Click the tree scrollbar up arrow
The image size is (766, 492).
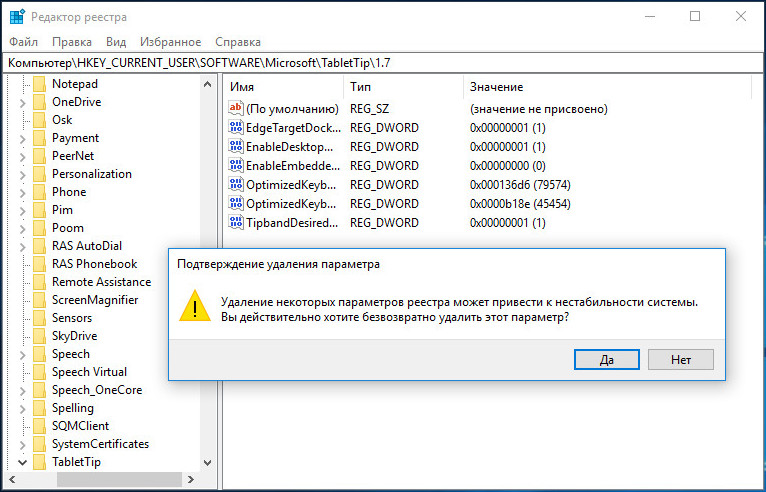(x=207, y=84)
